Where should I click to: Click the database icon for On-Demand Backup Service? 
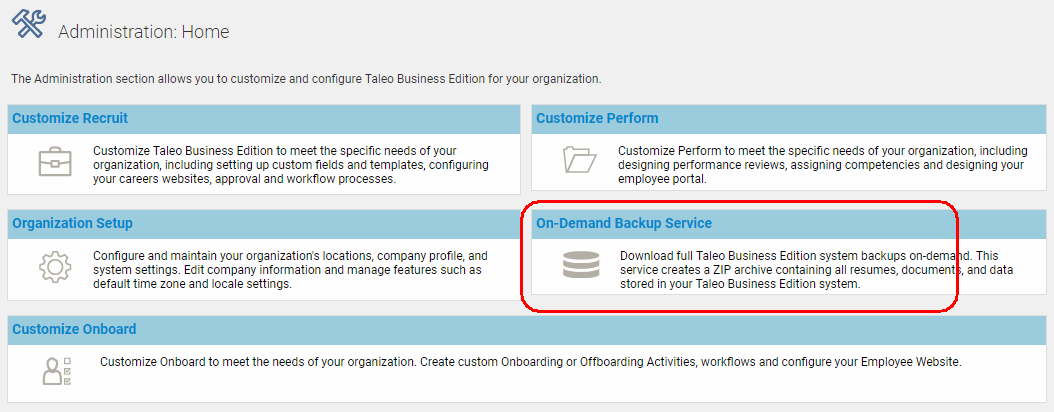coord(580,264)
